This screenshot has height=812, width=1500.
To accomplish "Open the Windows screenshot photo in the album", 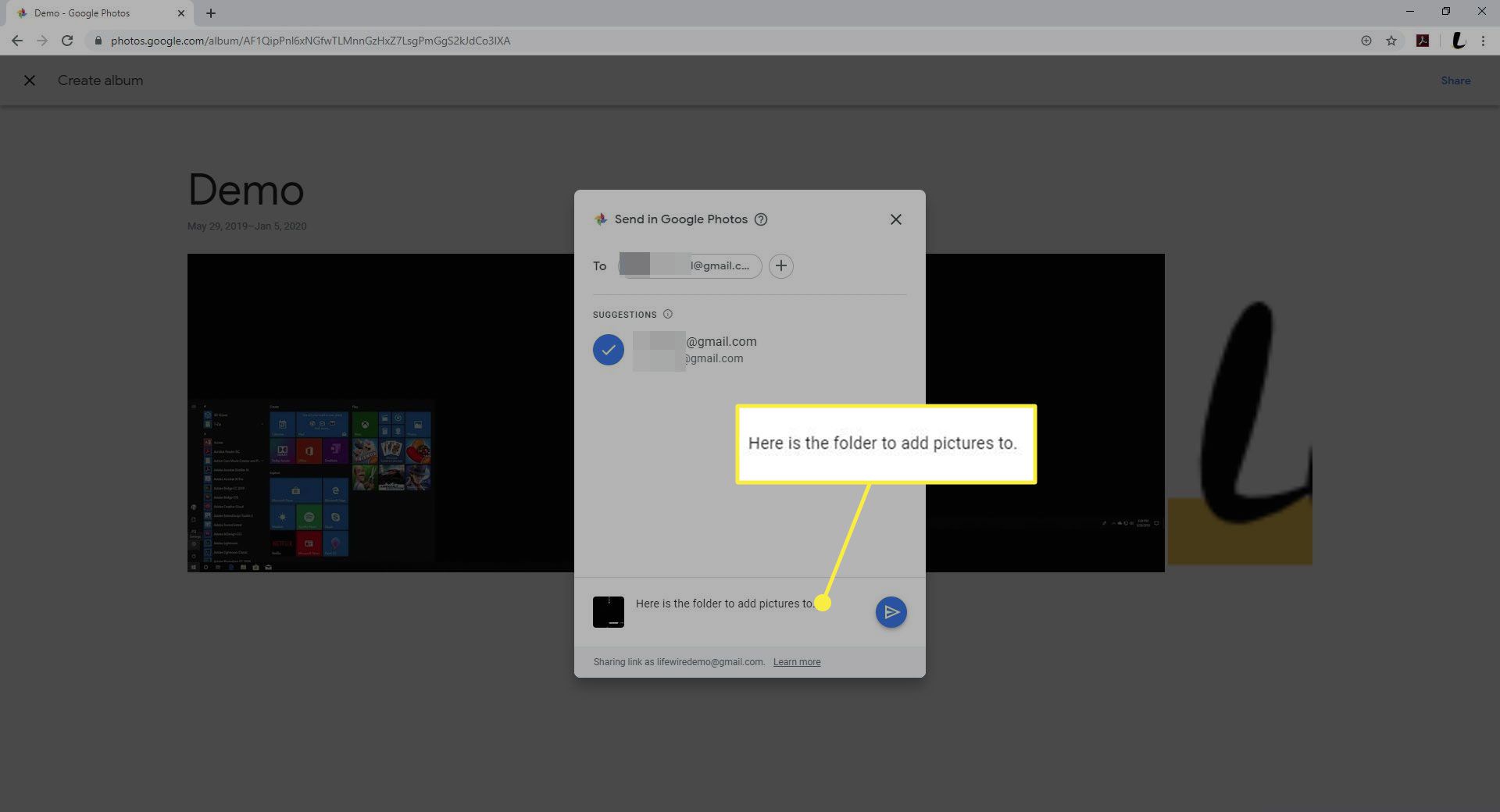I will click(x=676, y=413).
